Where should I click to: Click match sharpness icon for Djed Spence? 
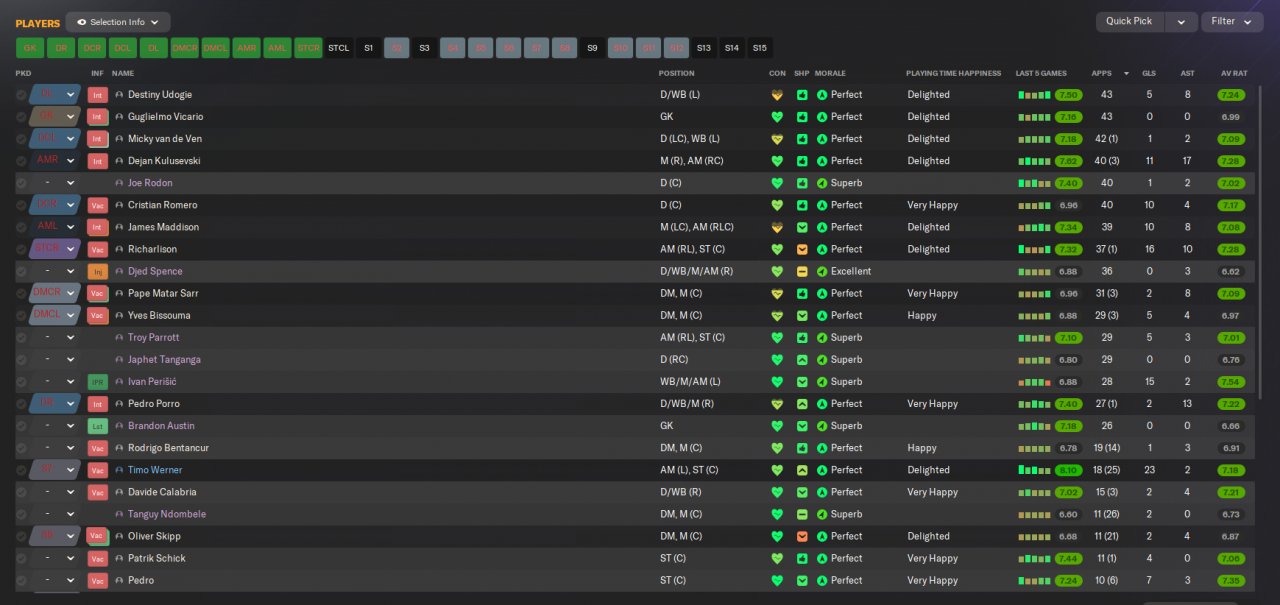coord(802,271)
